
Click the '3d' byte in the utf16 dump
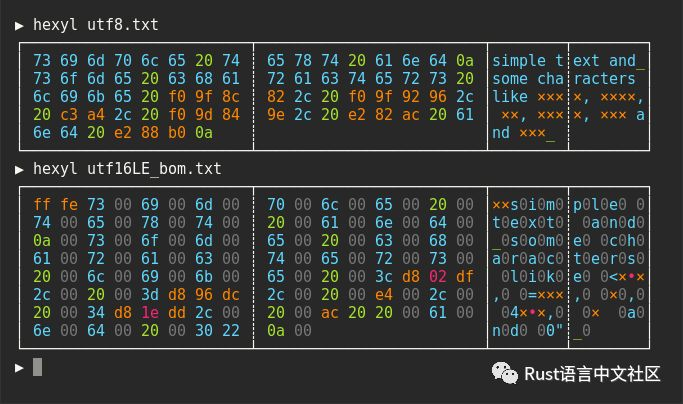pos(149,295)
